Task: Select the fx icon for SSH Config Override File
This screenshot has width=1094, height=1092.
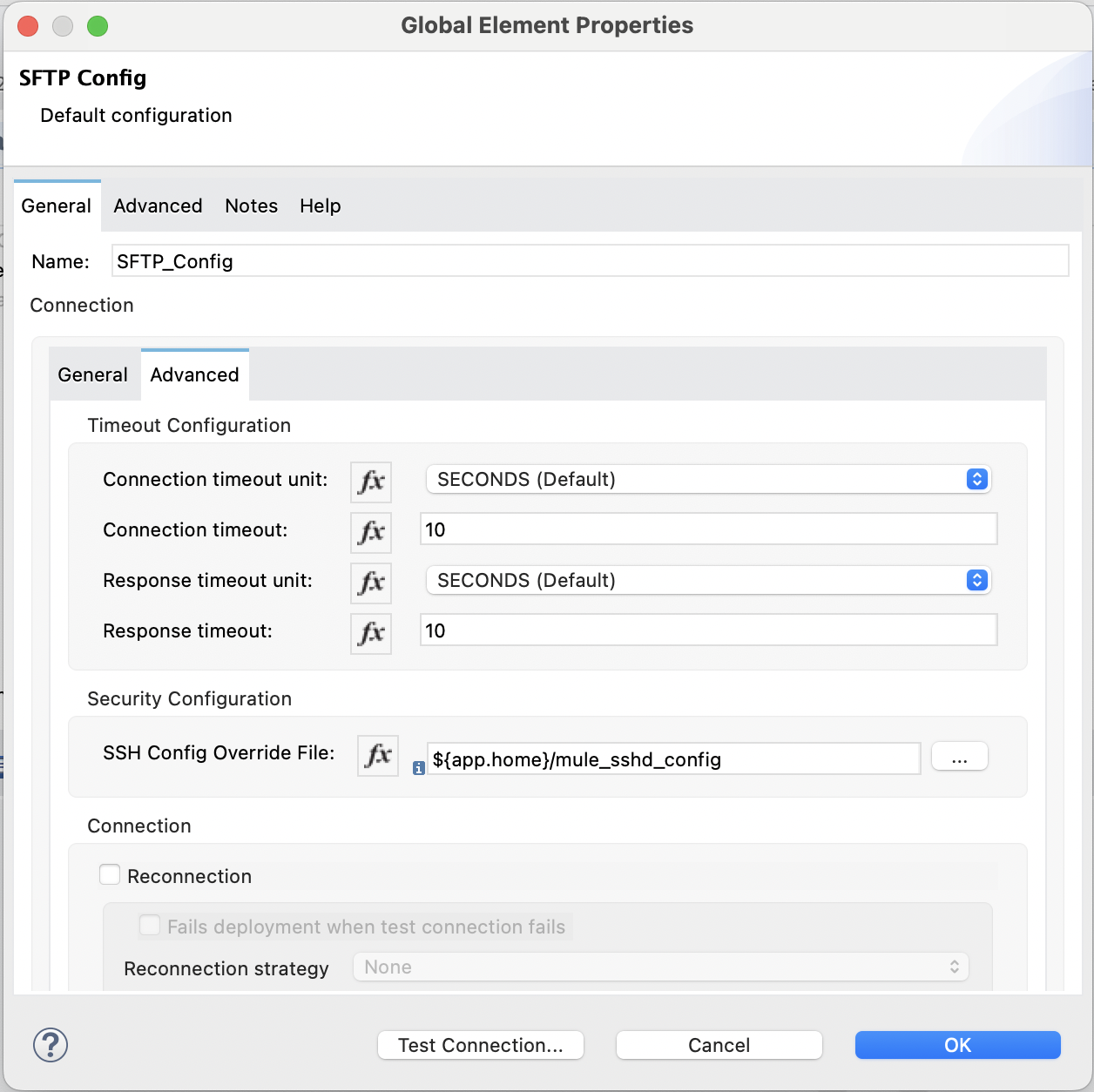Action: [x=377, y=756]
